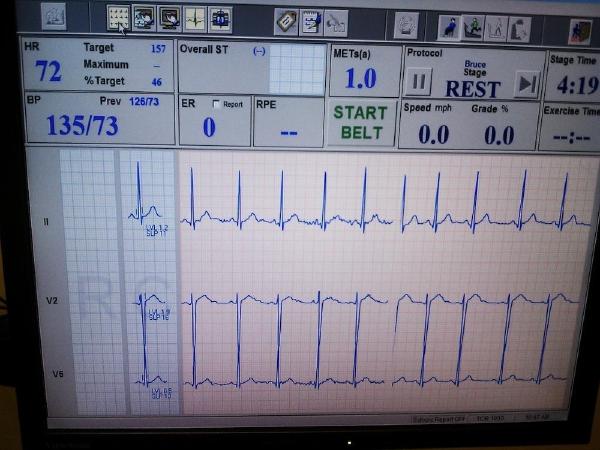
Task: Click the lead grid layout toolbar icon
Action: (119, 17)
